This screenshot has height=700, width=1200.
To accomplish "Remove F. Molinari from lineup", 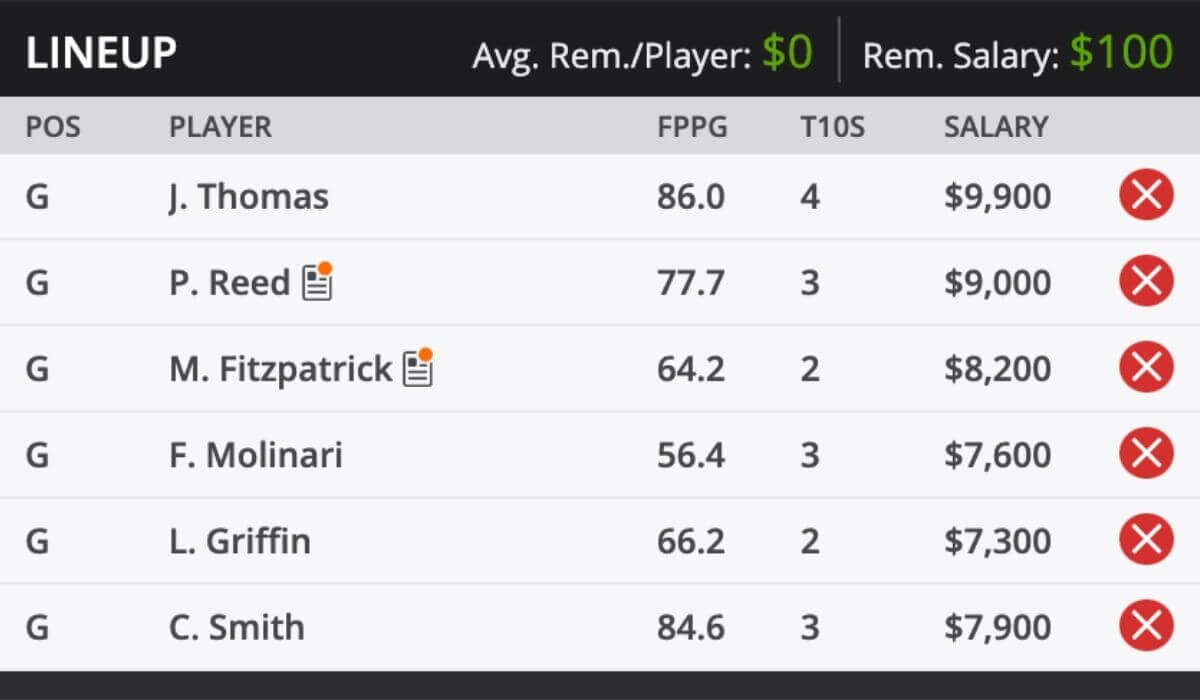I will coord(1146,455).
